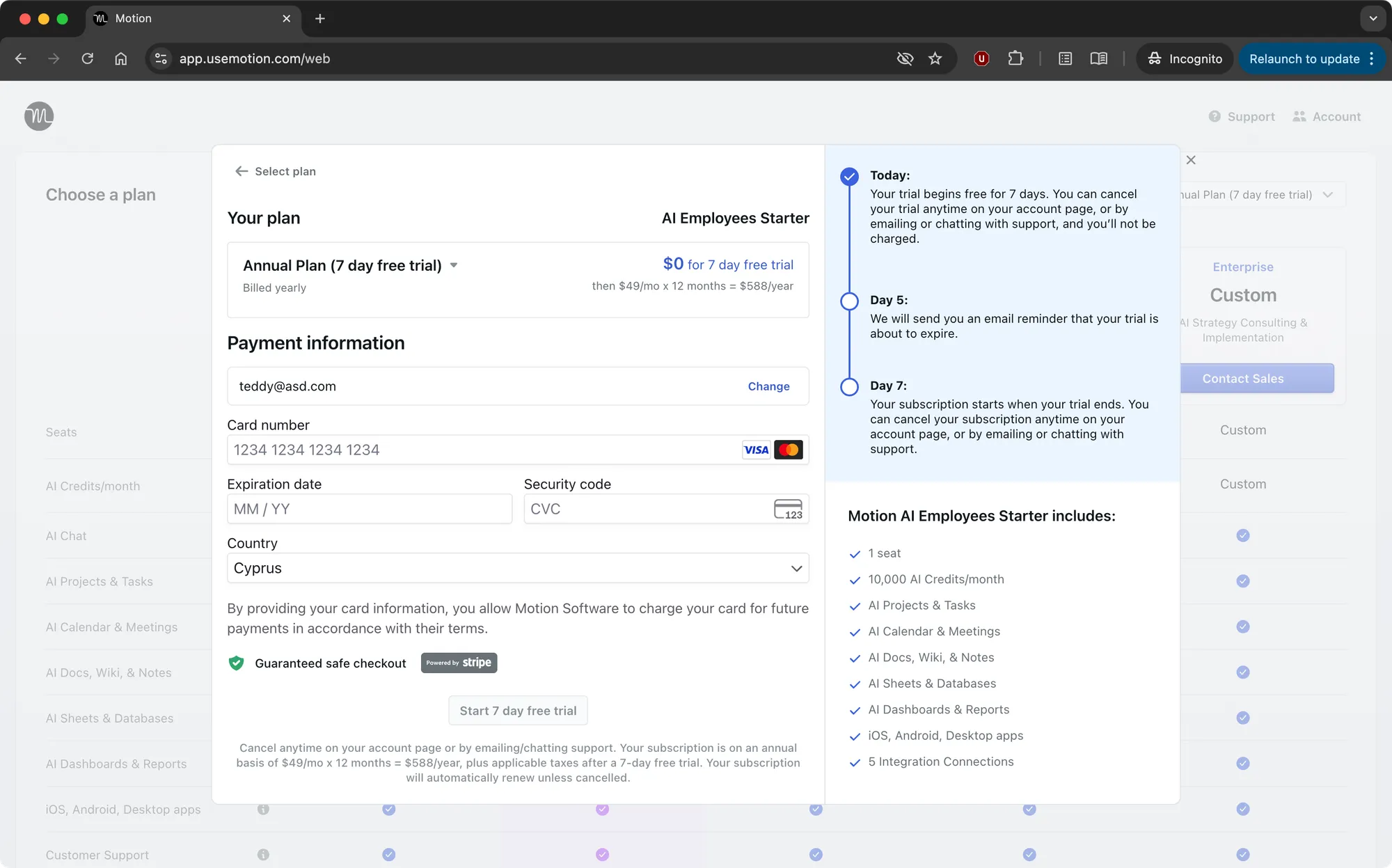The width and height of the screenshot is (1392, 868).
Task: Click the tracking protection eye icon
Action: 905,58
